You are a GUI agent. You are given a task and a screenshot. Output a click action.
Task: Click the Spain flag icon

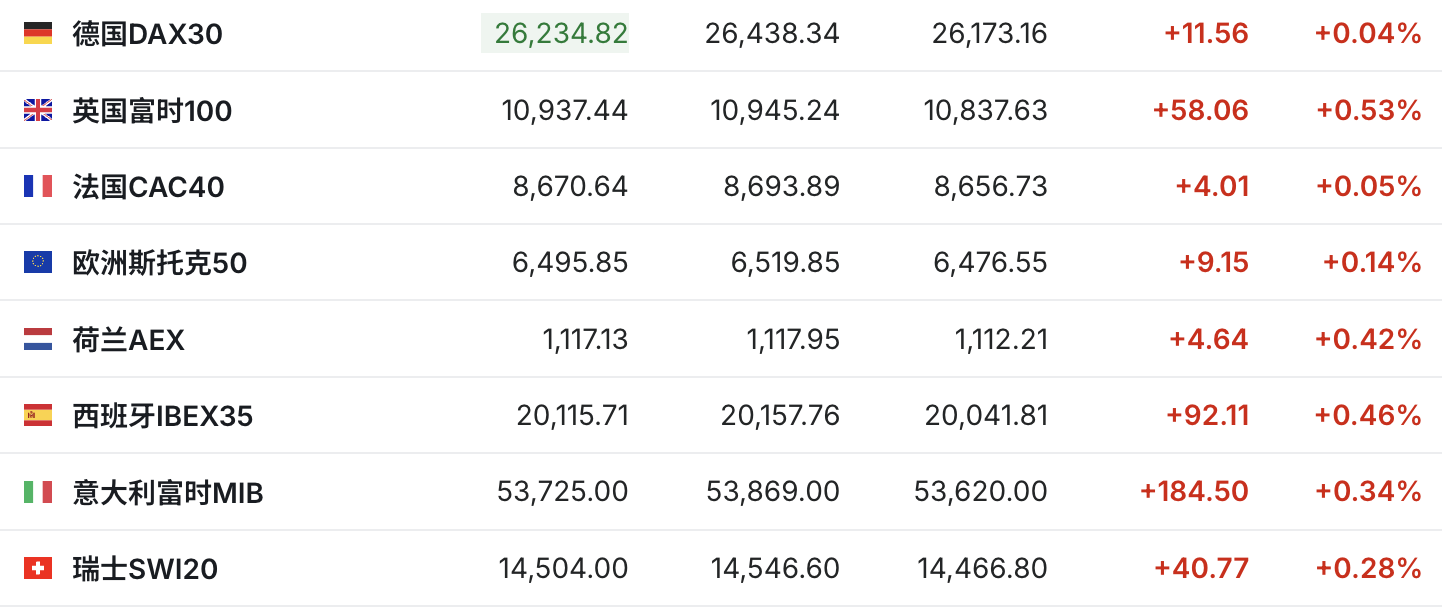(x=38, y=415)
